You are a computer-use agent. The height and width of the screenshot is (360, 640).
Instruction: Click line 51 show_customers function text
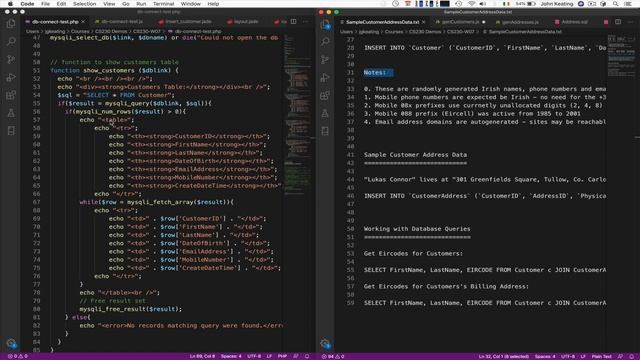click(x=114, y=70)
